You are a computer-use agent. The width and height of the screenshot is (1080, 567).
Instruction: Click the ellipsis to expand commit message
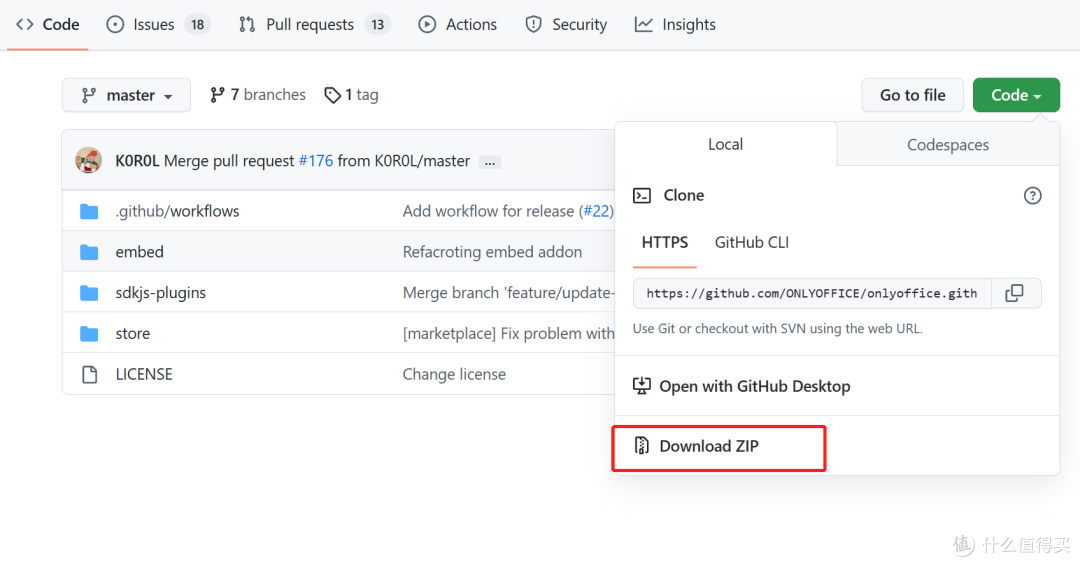point(489,161)
